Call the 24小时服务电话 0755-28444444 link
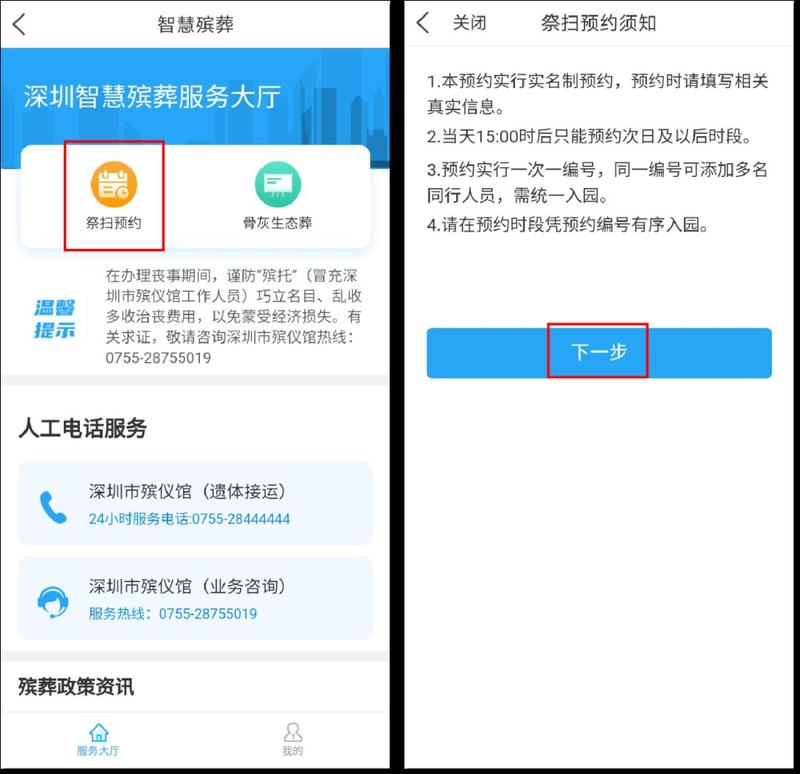 click(x=189, y=519)
